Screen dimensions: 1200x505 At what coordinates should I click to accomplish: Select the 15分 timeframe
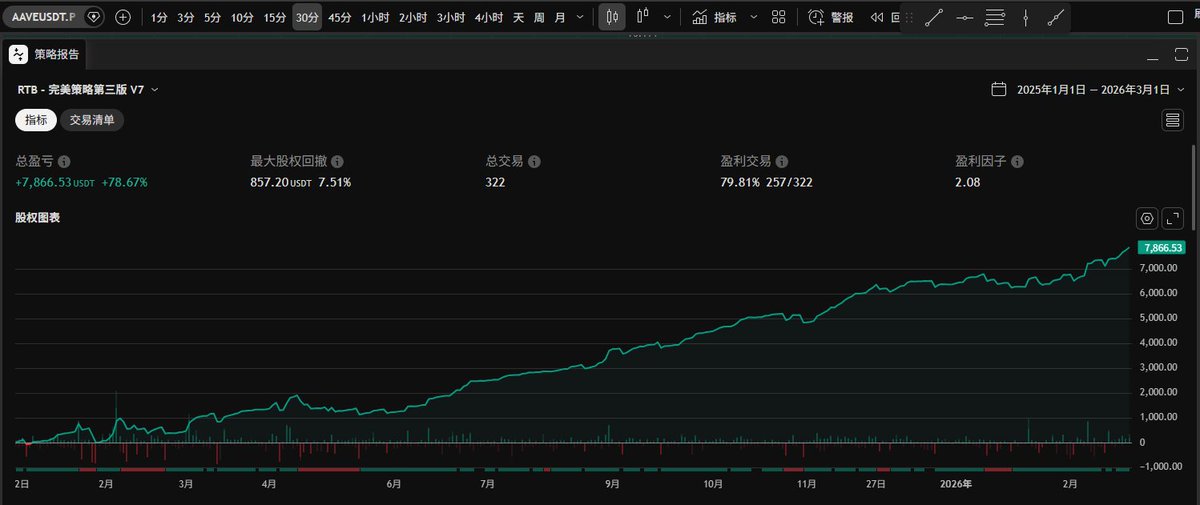(x=275, y=17)
